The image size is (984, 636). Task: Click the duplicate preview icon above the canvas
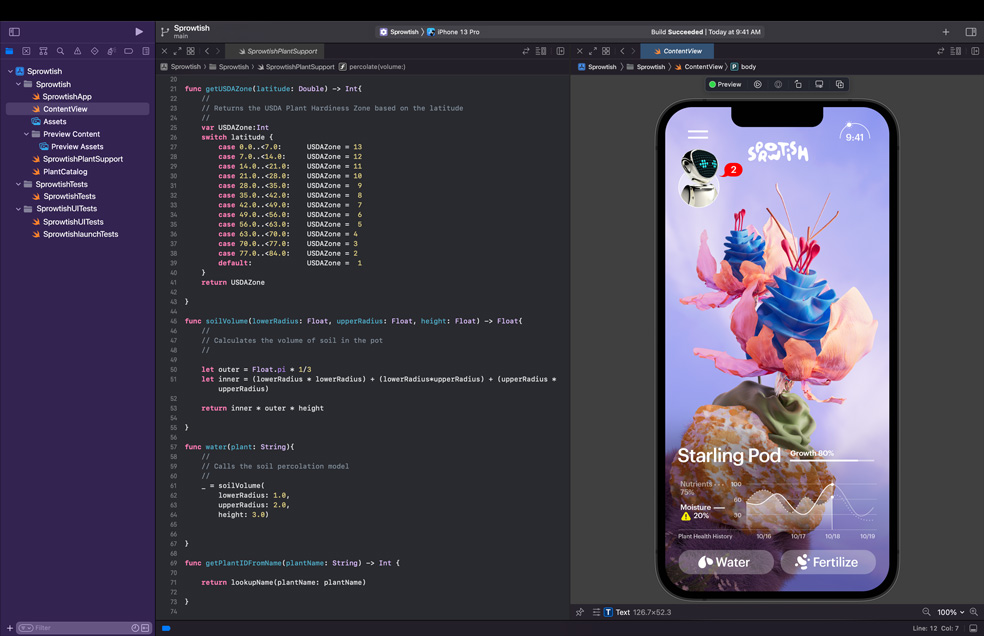[x=840, y=84]
